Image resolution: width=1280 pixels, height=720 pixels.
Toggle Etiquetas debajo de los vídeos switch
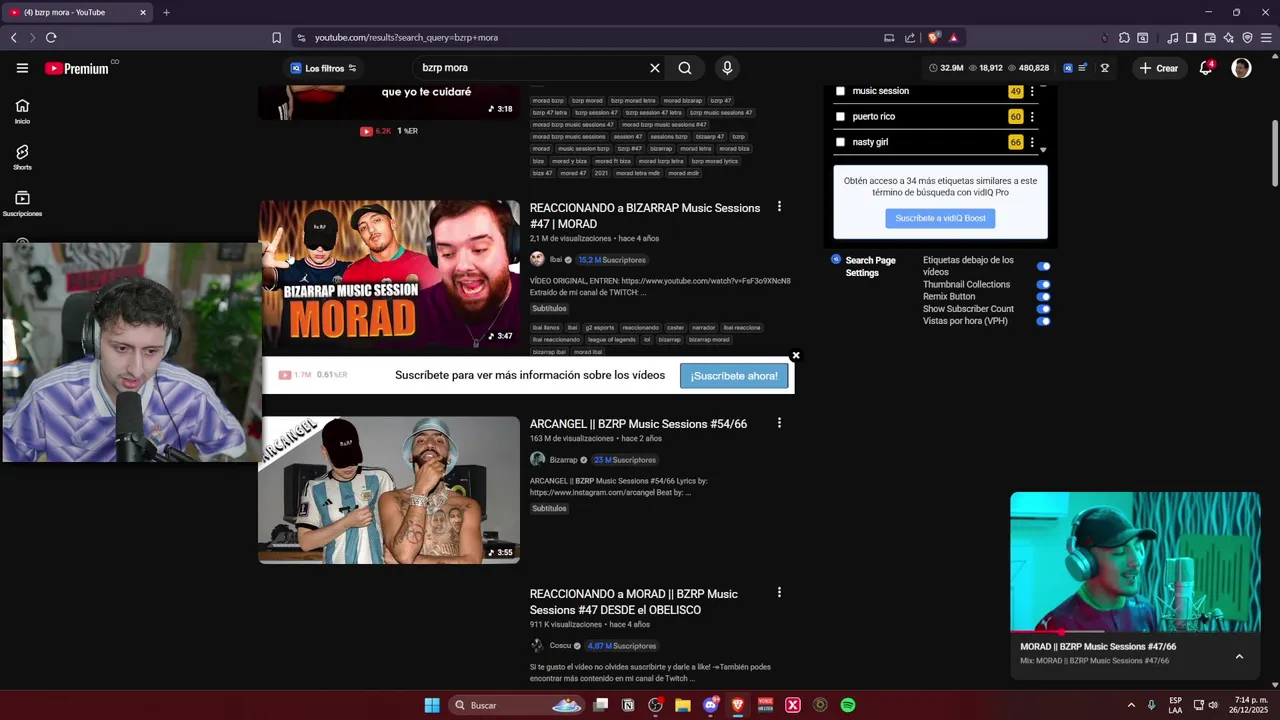pos(1043,267)
